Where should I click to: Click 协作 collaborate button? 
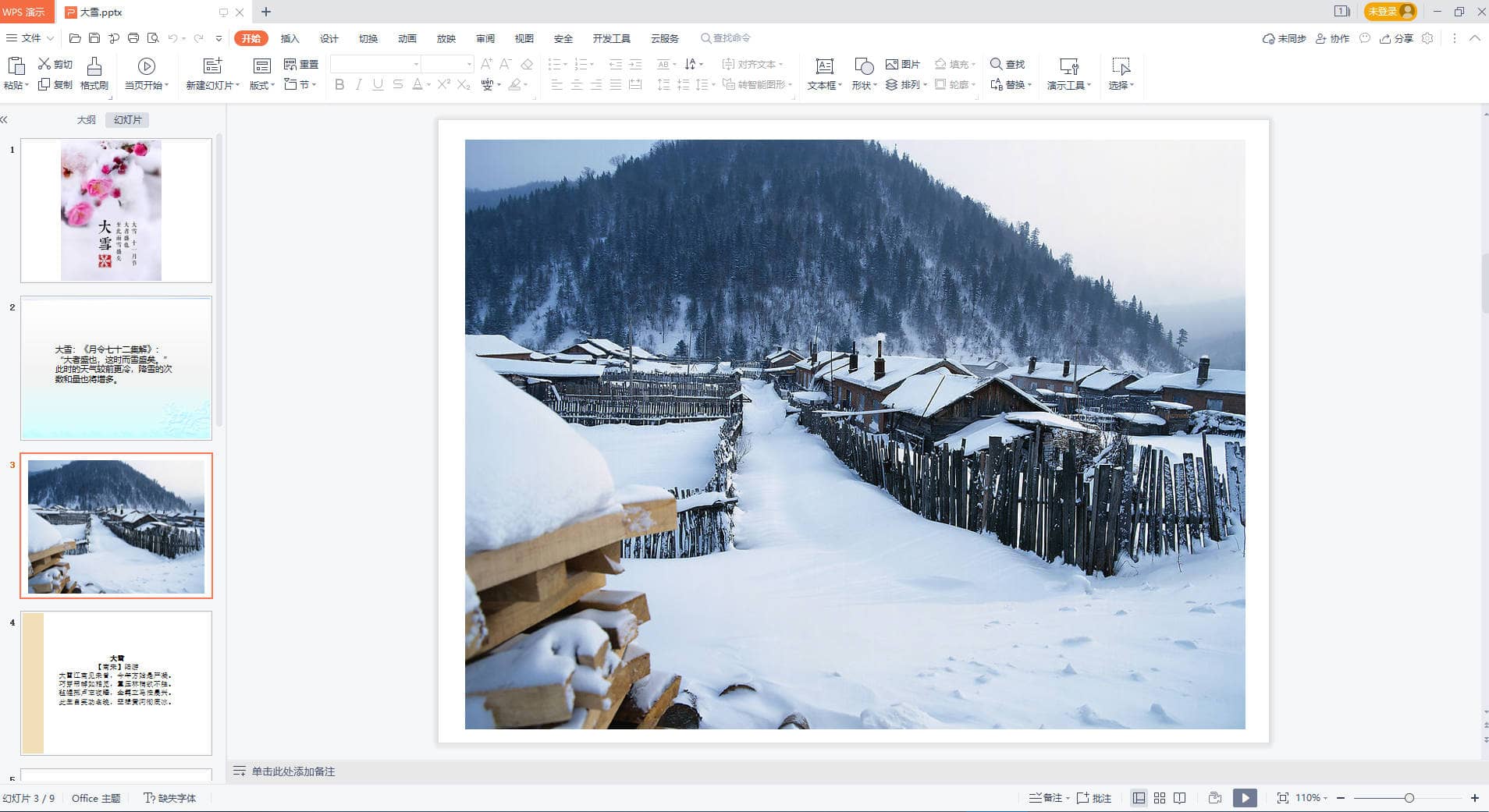1333,38
